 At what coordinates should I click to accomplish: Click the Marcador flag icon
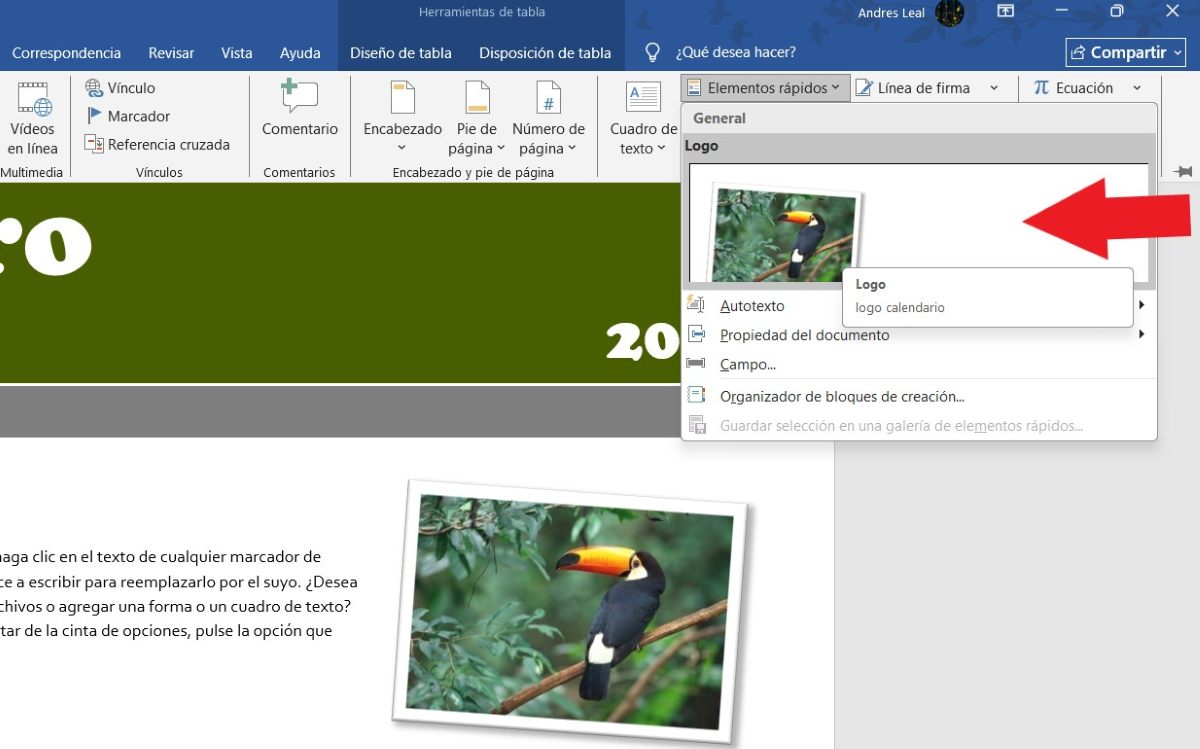click(x=94, y=116)
